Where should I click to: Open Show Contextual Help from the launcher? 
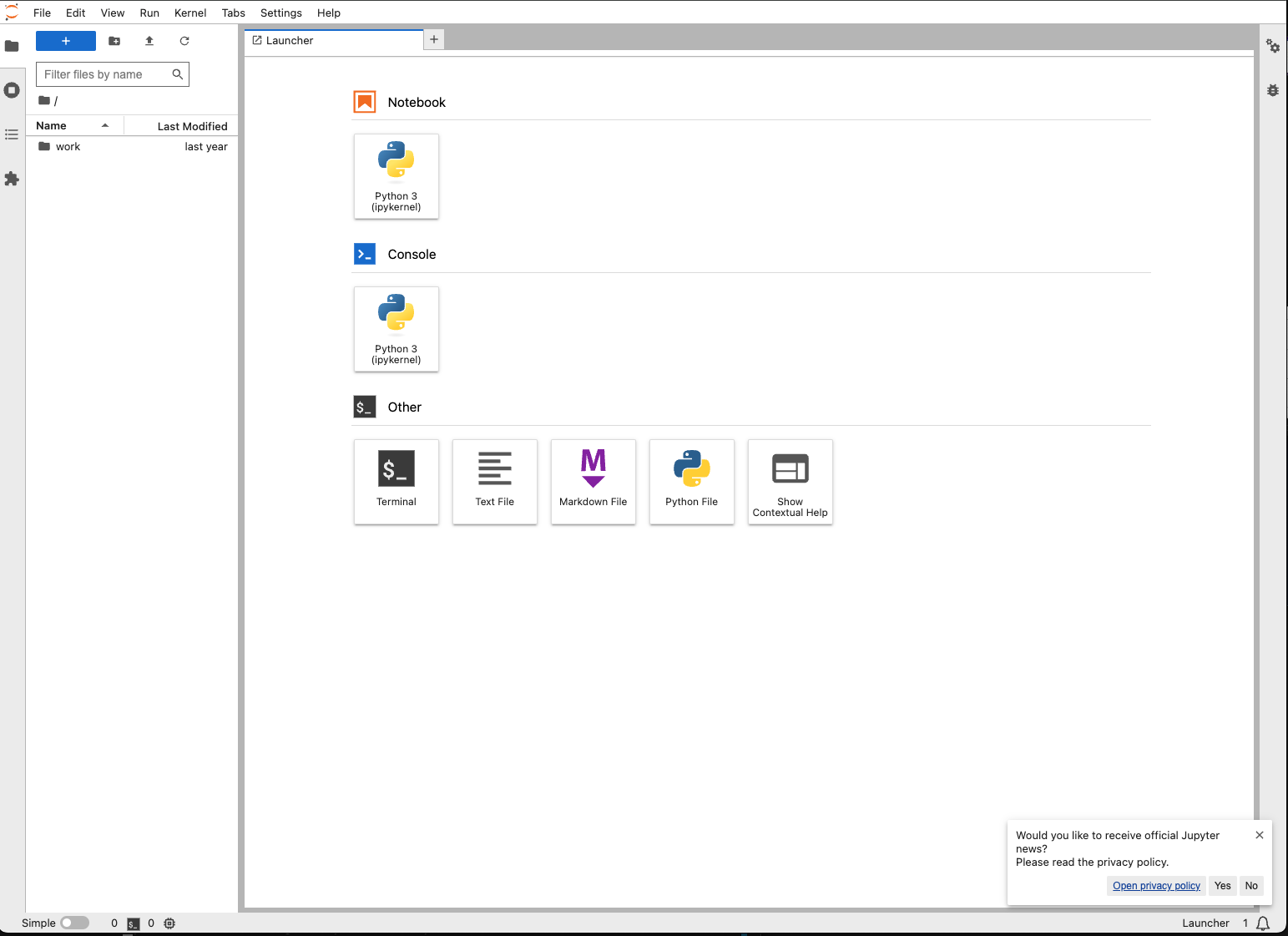789,482
